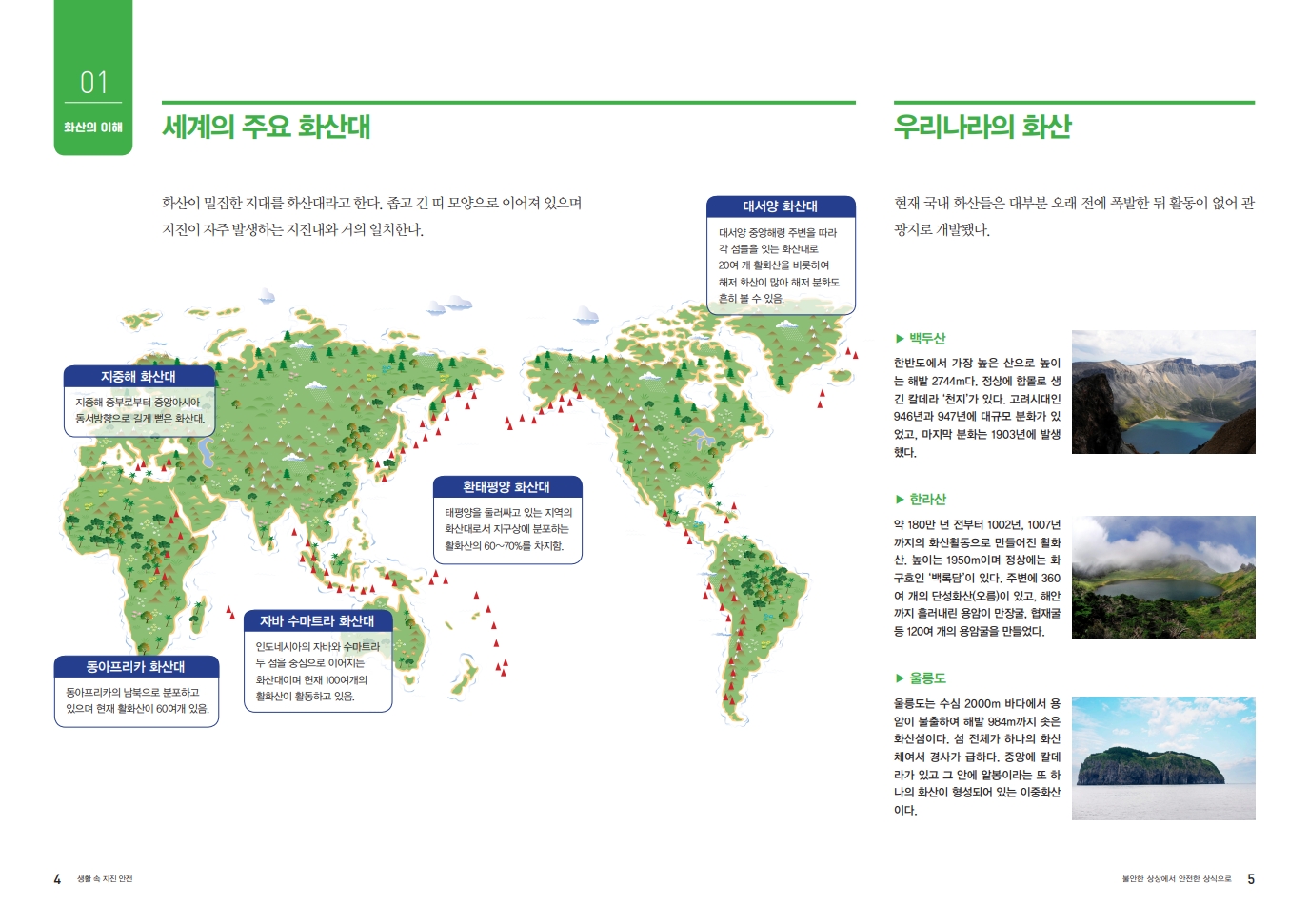
Task: Select the "자바 수마트라 화산대" callout title
Action: pos(317,621)
